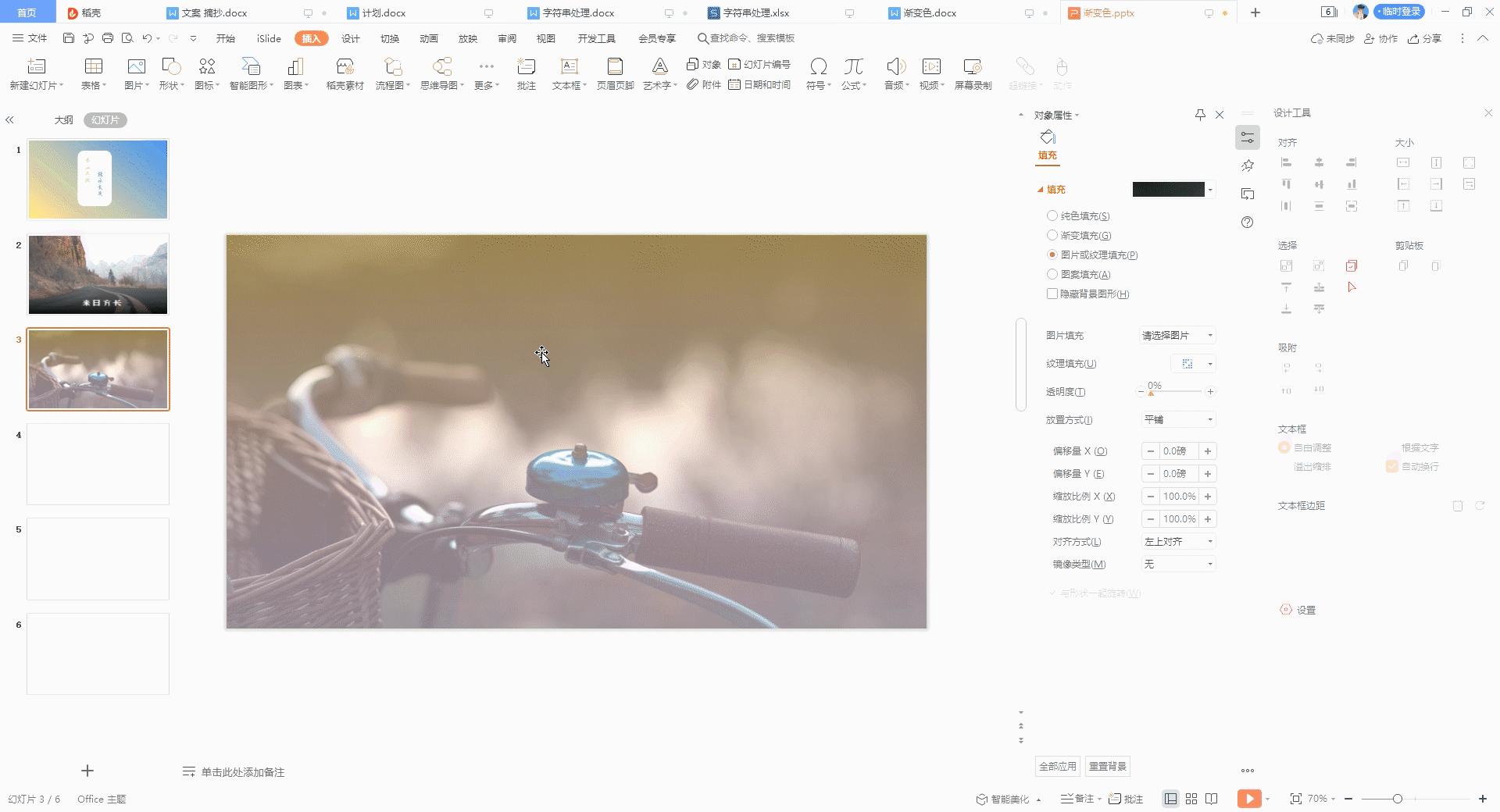Click the 文本框 (text box) icon
The image size is (1500, 812).
(569, 68)
